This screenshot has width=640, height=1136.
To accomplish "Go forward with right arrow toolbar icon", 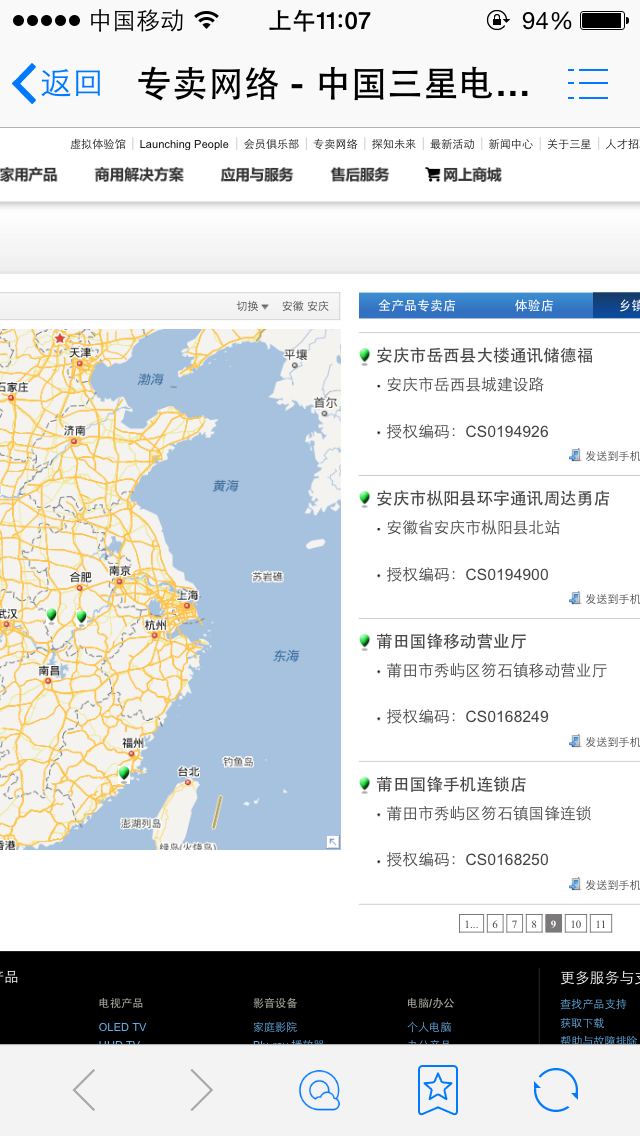I will 201,1088.
